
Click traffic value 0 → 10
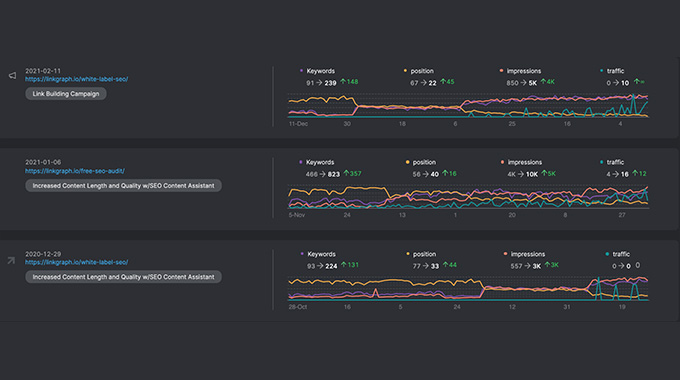pyautogui.click(x=618, y=83)
